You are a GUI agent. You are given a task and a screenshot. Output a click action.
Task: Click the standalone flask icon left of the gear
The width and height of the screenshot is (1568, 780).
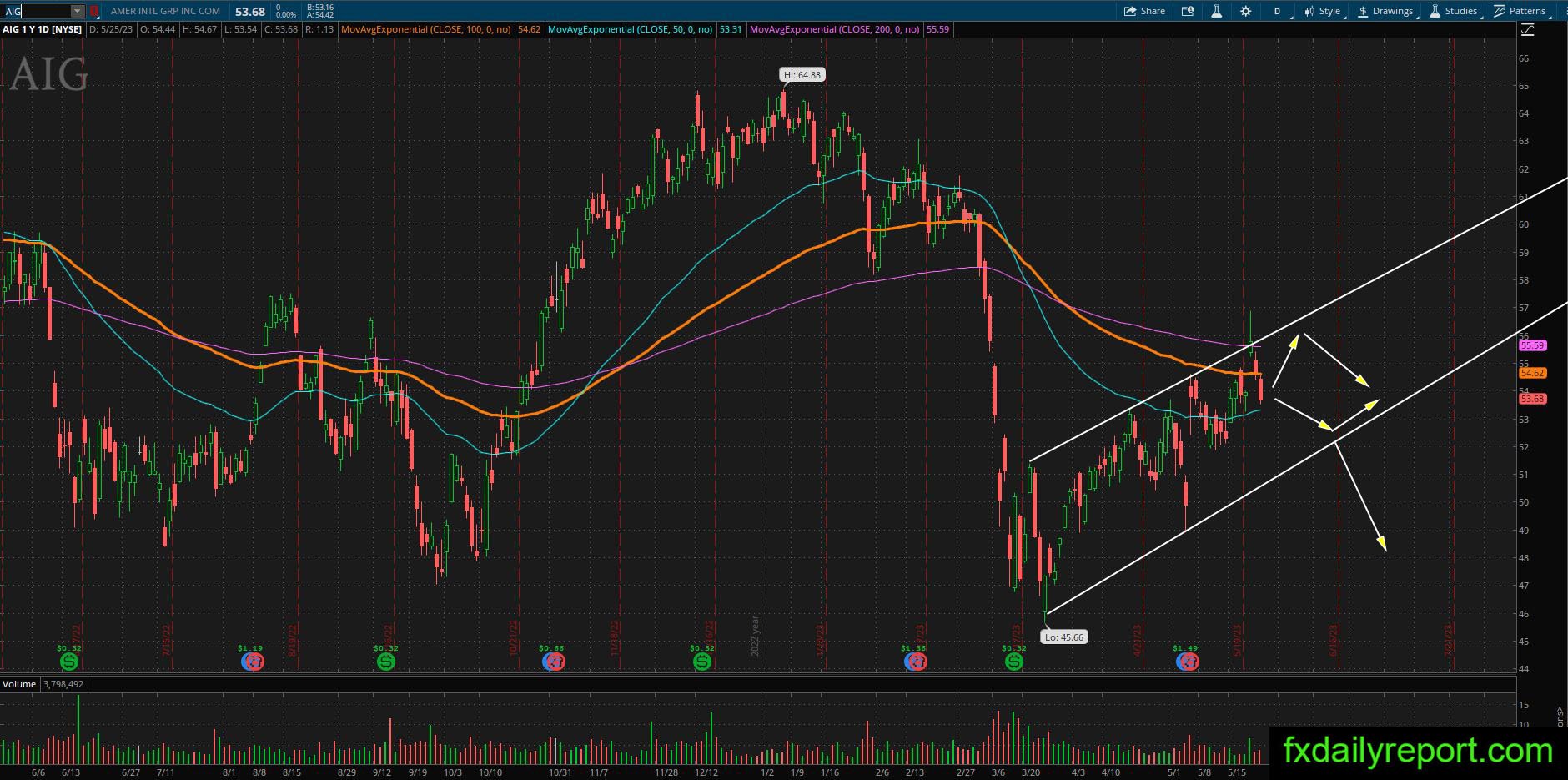[1216, 11]
